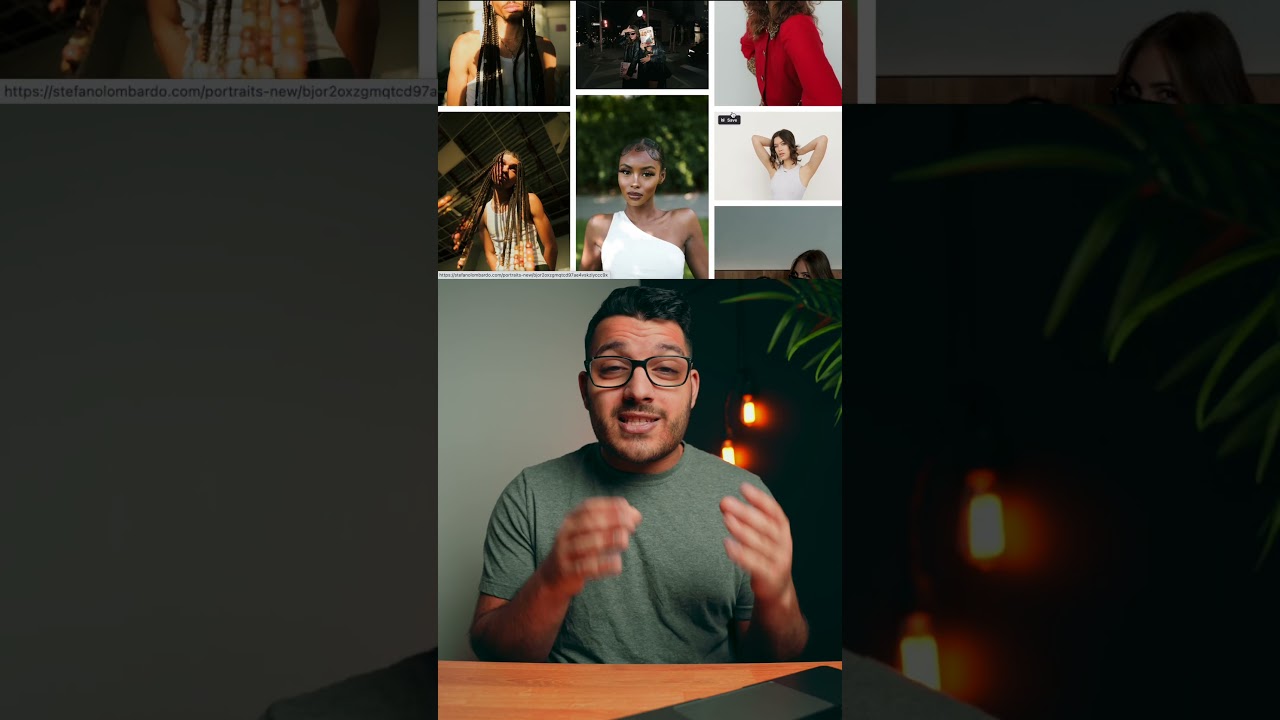Open the red jacket portrait thumbnail
Viewport: 1280px width, 720px height.
(778, 53)
